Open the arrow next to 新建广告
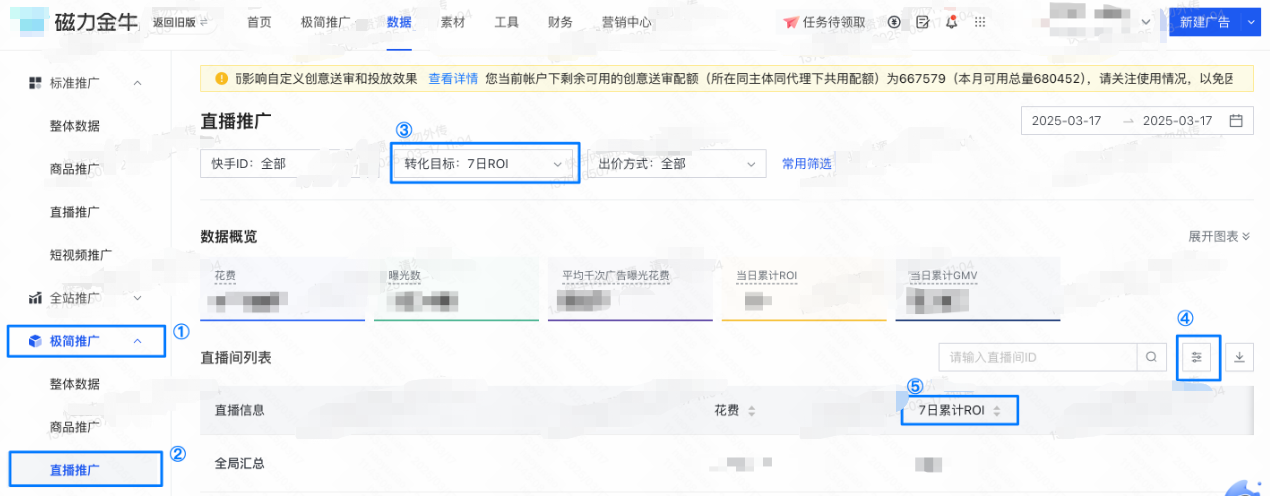Image resolution: width=1270 pixels, height=500 pixels. [1250, 22]
